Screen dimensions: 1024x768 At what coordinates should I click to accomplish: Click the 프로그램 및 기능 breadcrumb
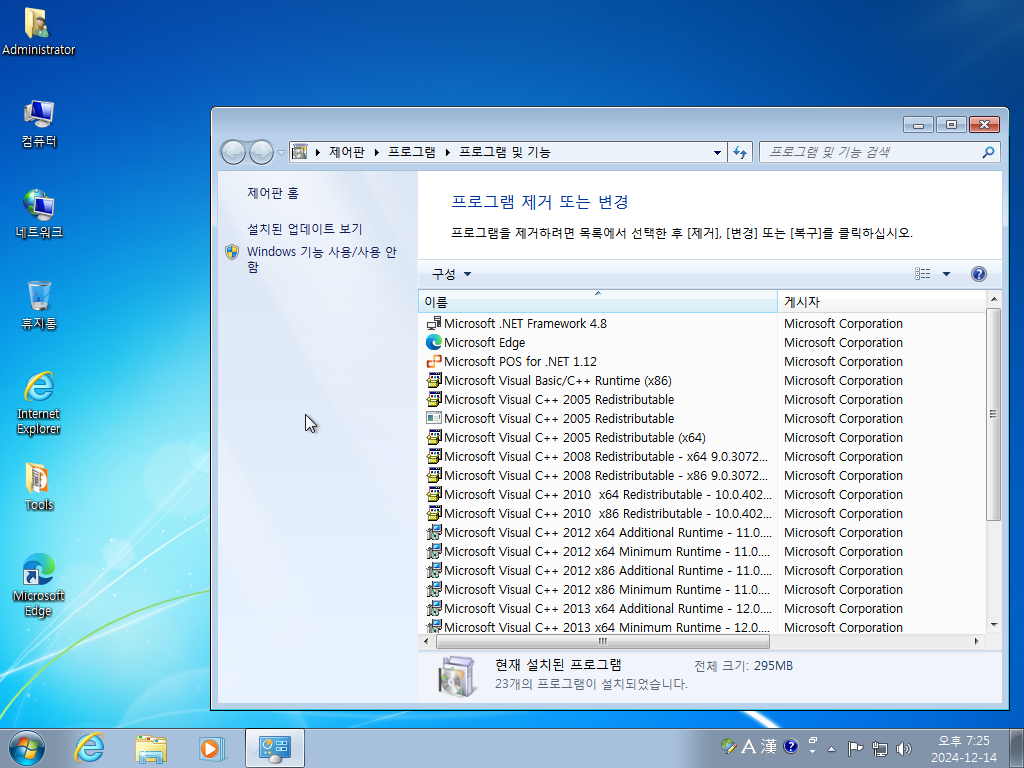pos(505,152)
